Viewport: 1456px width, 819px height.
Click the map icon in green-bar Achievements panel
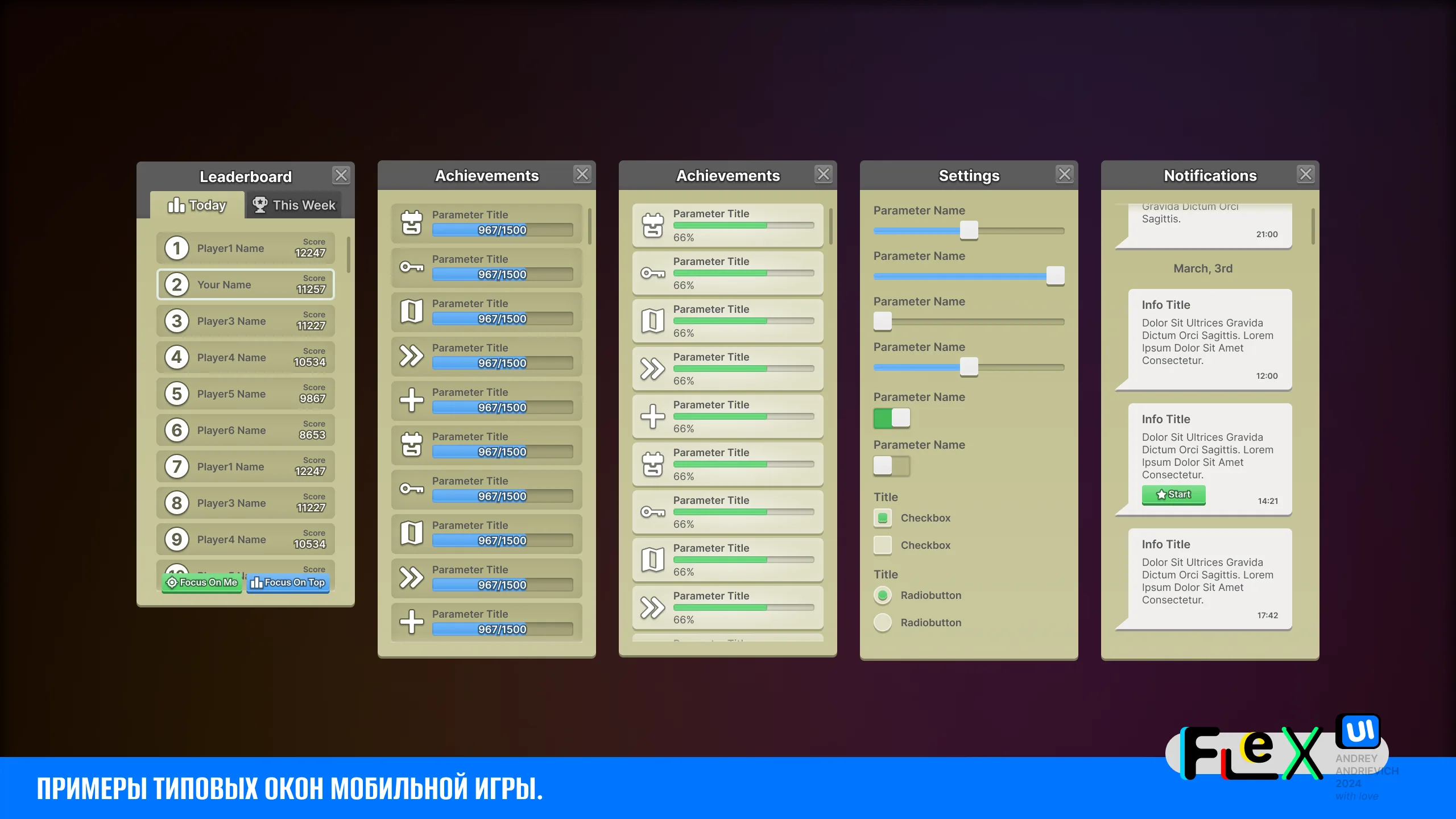coord(653,321)
